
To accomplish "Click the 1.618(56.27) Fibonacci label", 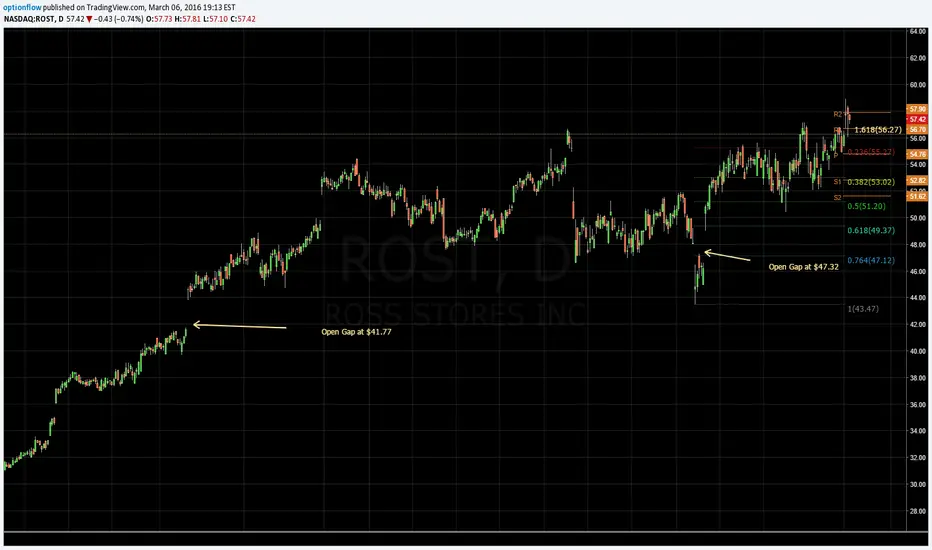I will coord(878,130).
